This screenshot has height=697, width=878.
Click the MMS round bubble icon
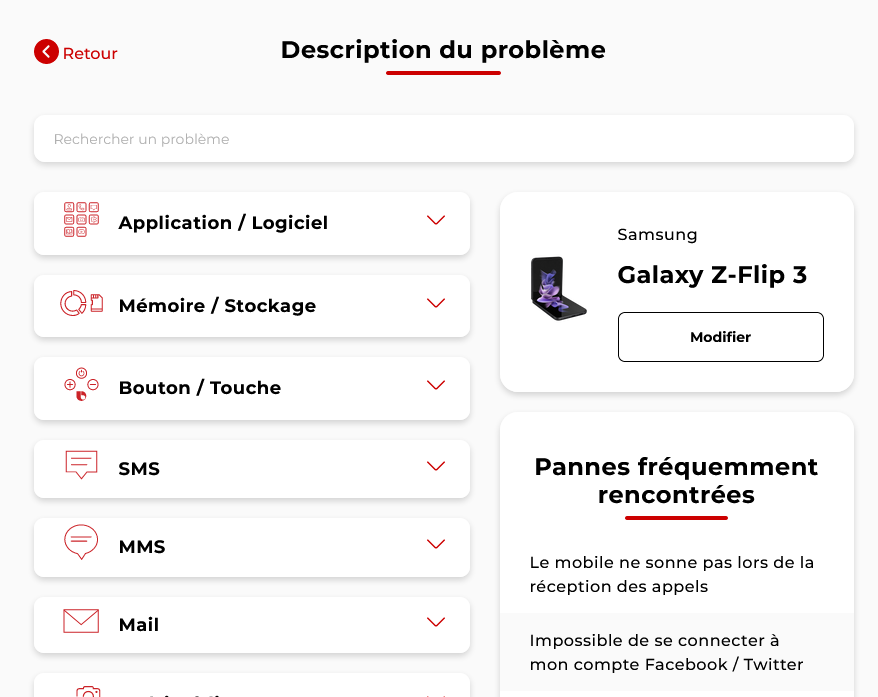[x=82, y=542]
